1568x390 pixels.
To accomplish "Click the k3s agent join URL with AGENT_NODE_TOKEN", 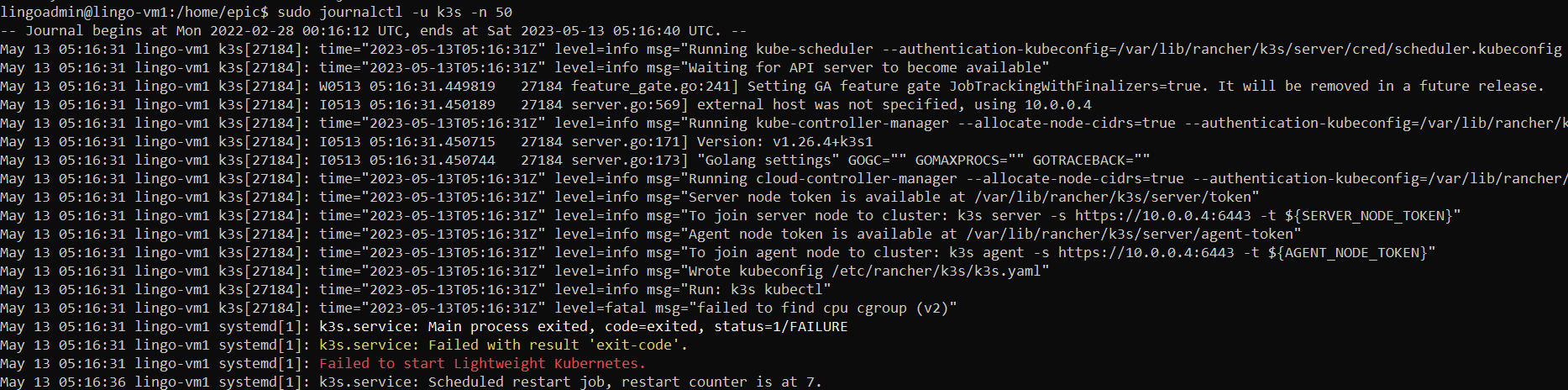I will click(1246, 252).
